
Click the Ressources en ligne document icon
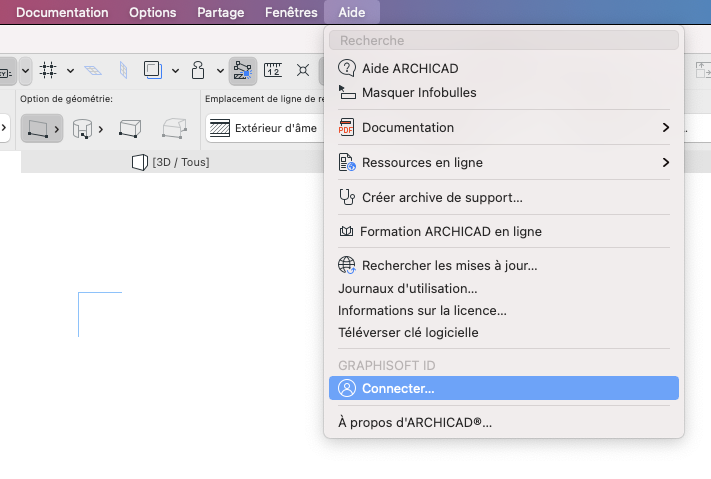pyautogui.click(x=347, y=162)
